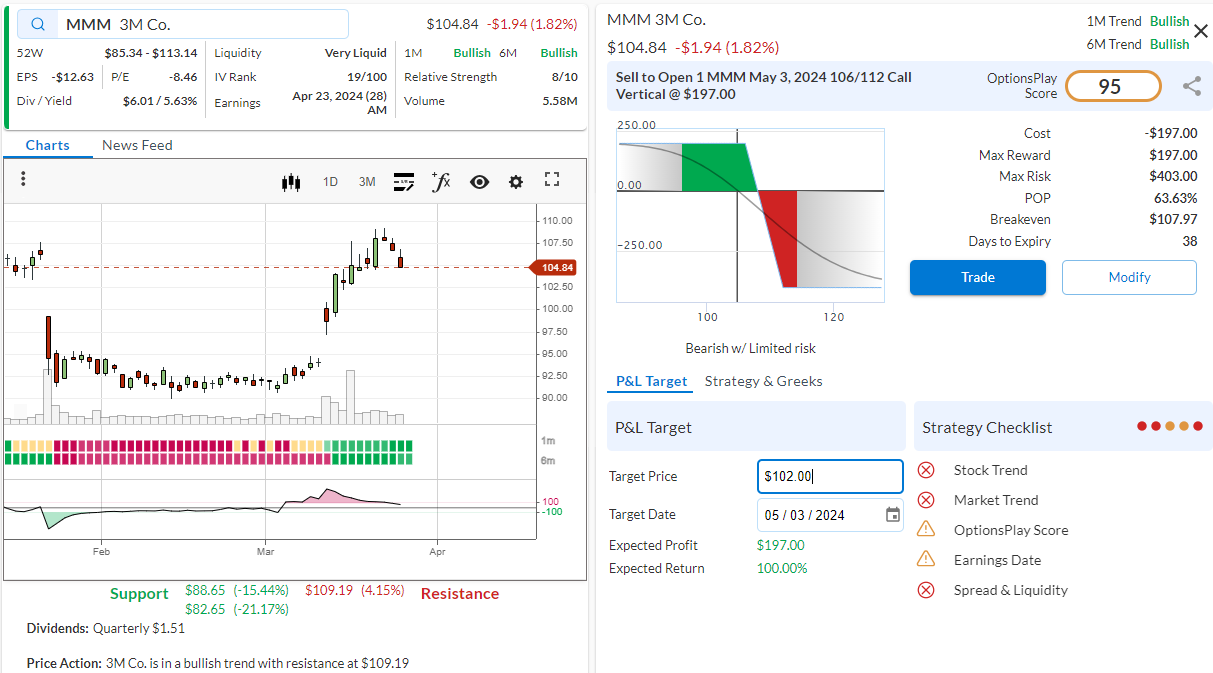Click the Sell to Open MMM Call Vertical title
Screen dimensions: 1213x673
[764, 86]
